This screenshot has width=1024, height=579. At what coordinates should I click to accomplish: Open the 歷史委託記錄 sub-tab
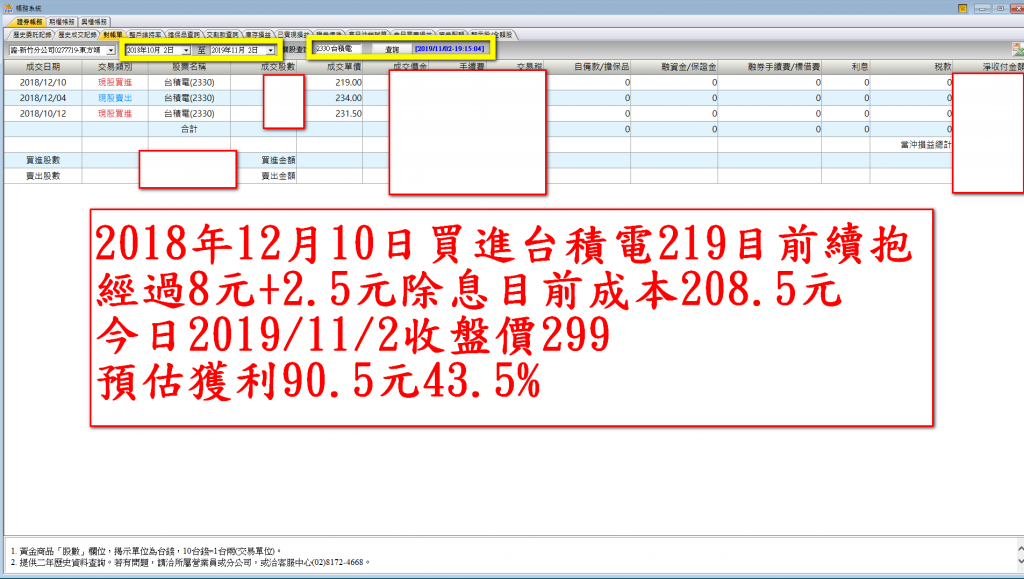click(31, 35)
